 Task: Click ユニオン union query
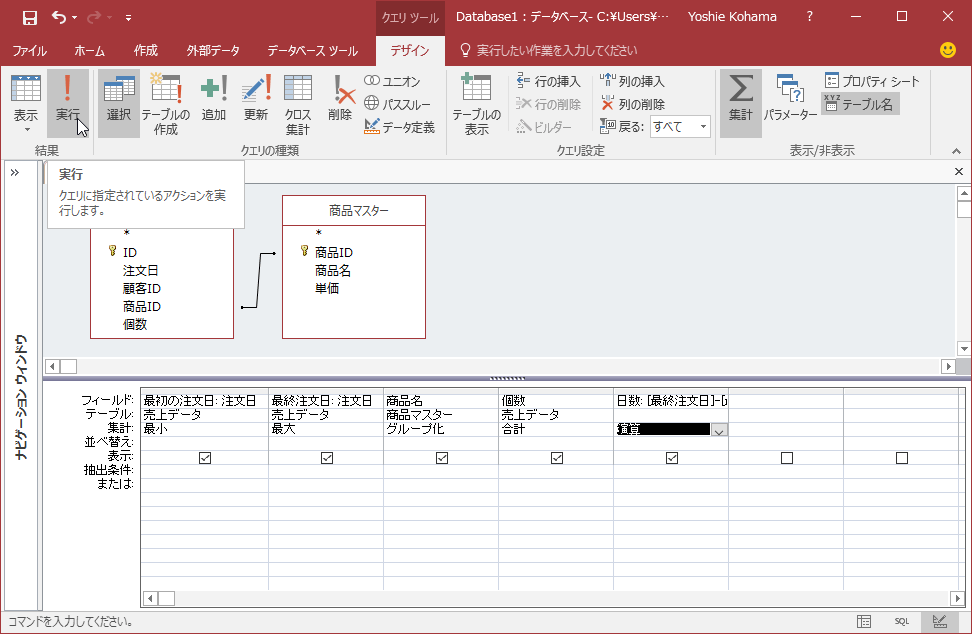[393, 81]
